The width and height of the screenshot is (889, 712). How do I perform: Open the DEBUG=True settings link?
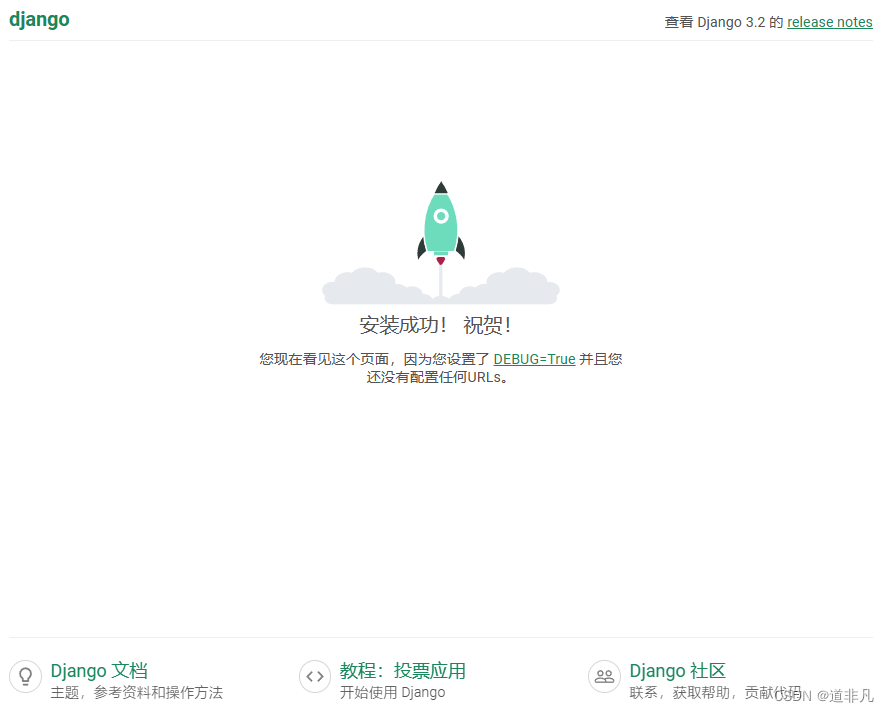(x=534, y=359)
